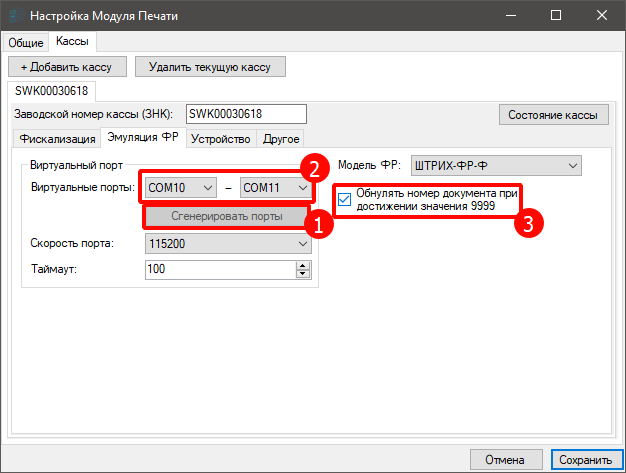Screen dimensions: 626x473
Task: Click the Добавить кассу button
Action: coord(68,66)
